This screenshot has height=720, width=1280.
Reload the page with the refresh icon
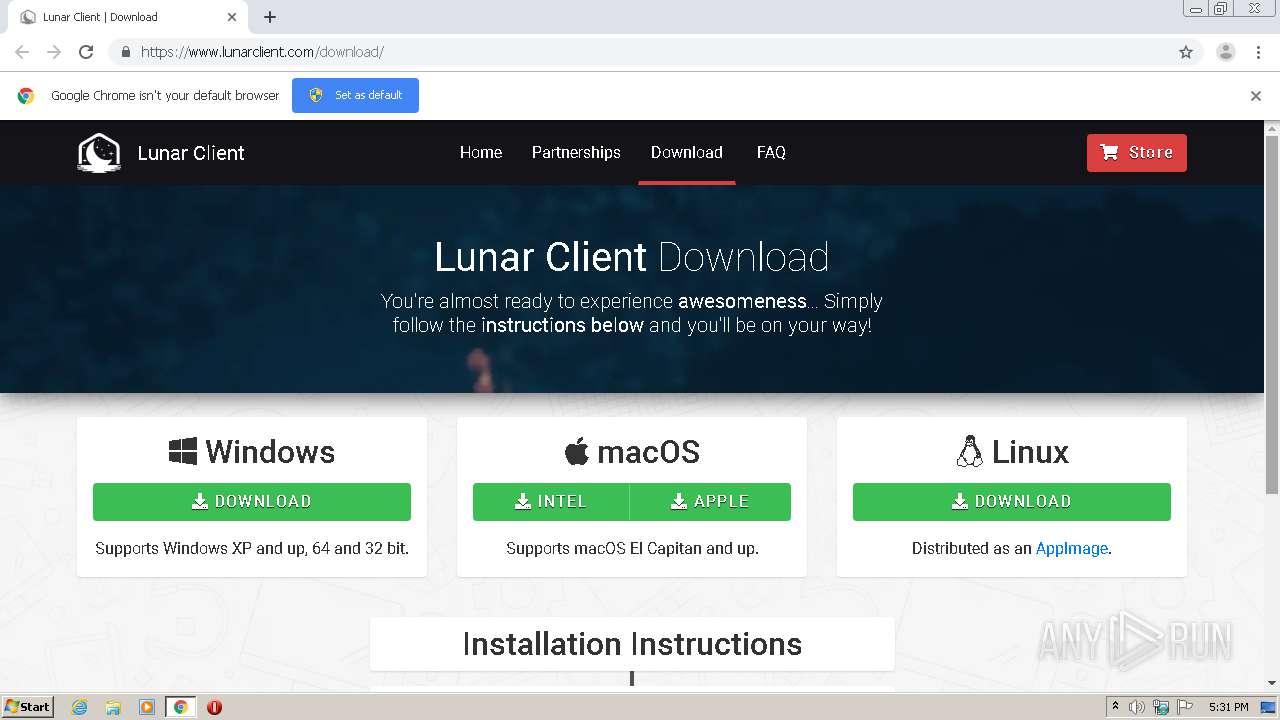86,52
